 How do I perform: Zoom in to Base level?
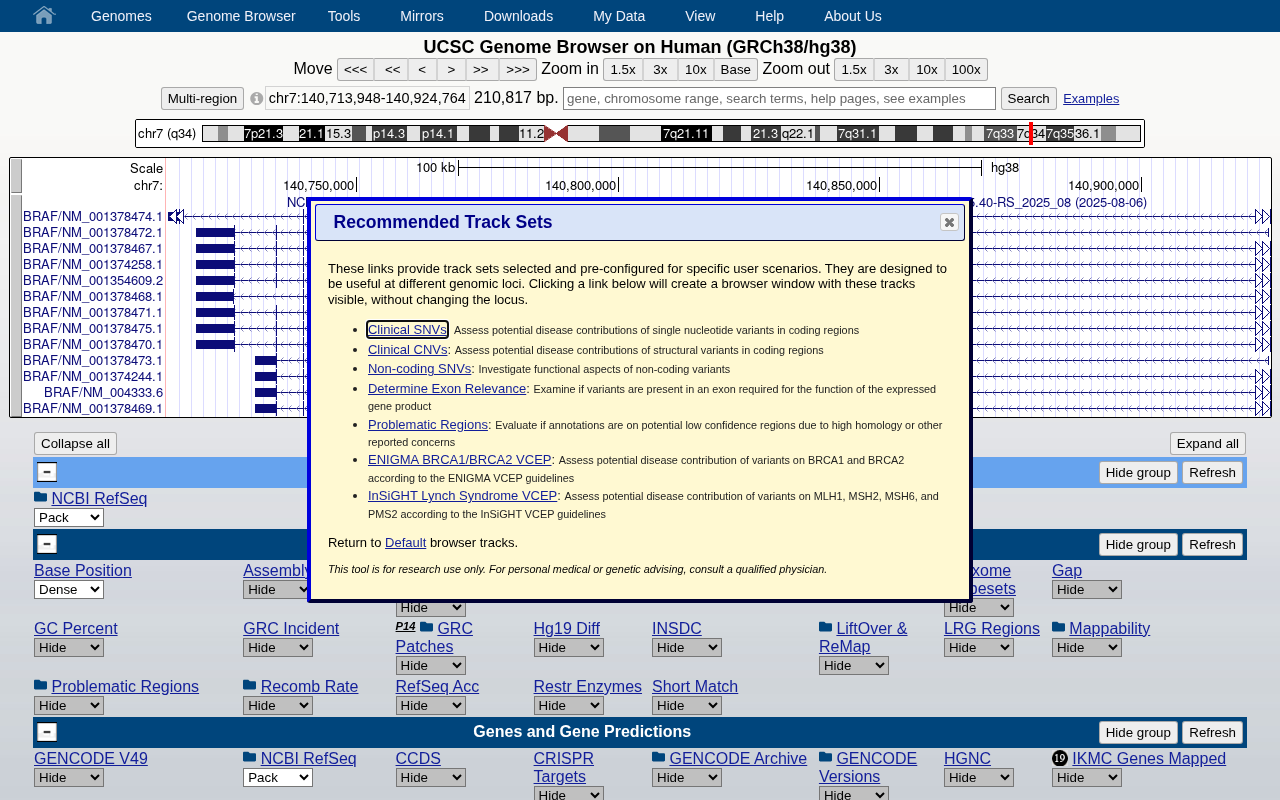[x=736, y=69]
